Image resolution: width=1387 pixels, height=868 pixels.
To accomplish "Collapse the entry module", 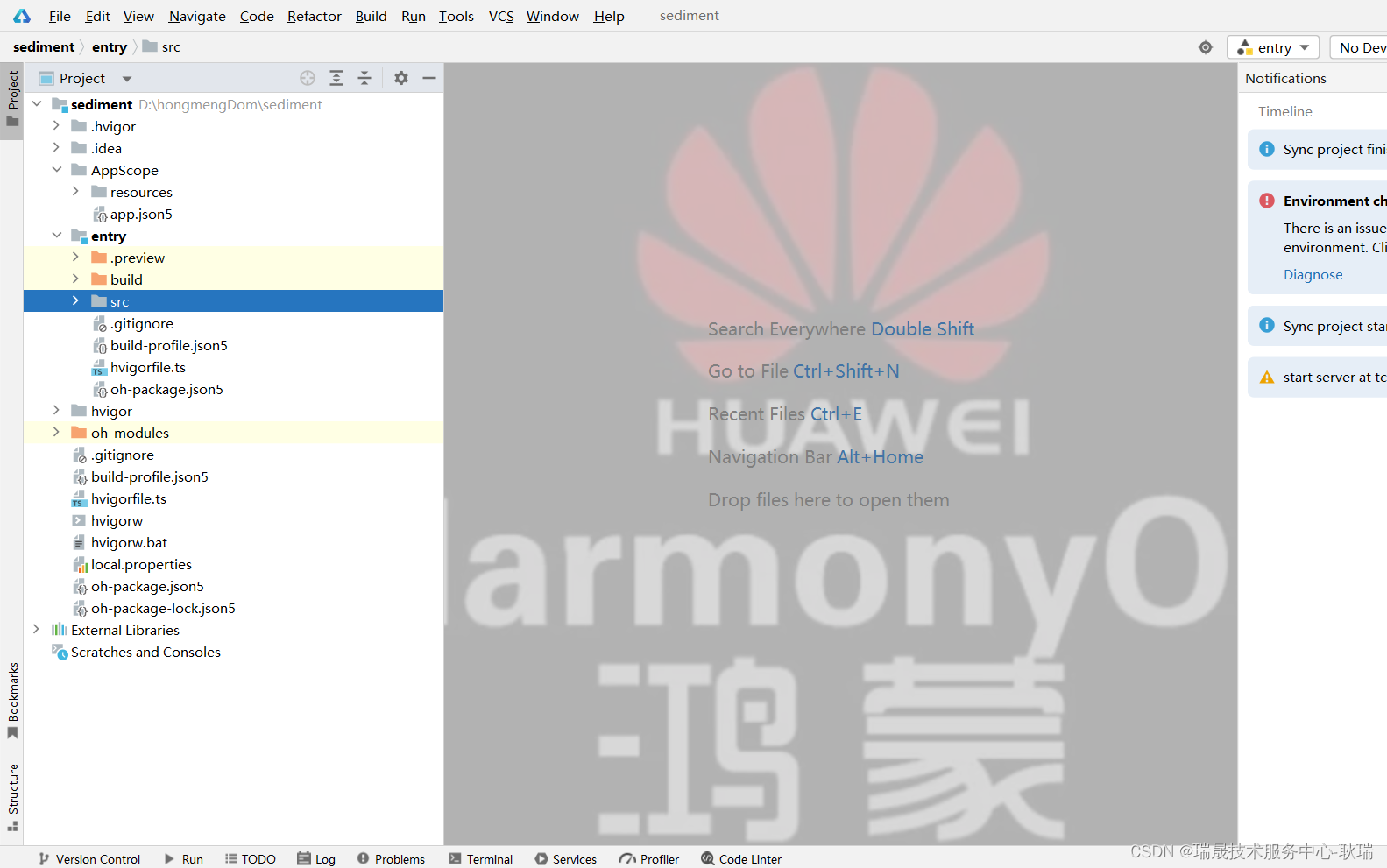I will [56, 236].
